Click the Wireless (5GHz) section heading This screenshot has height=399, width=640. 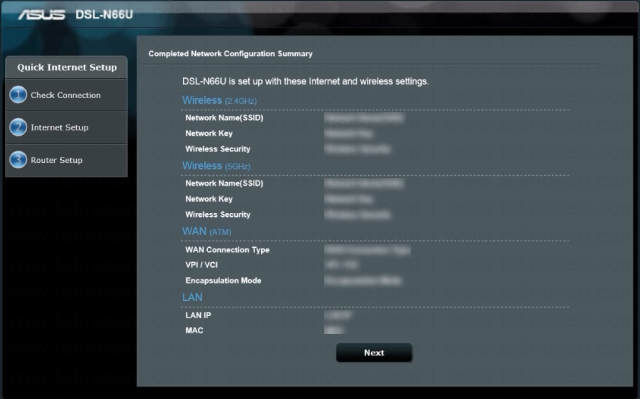tap(216, 166)
